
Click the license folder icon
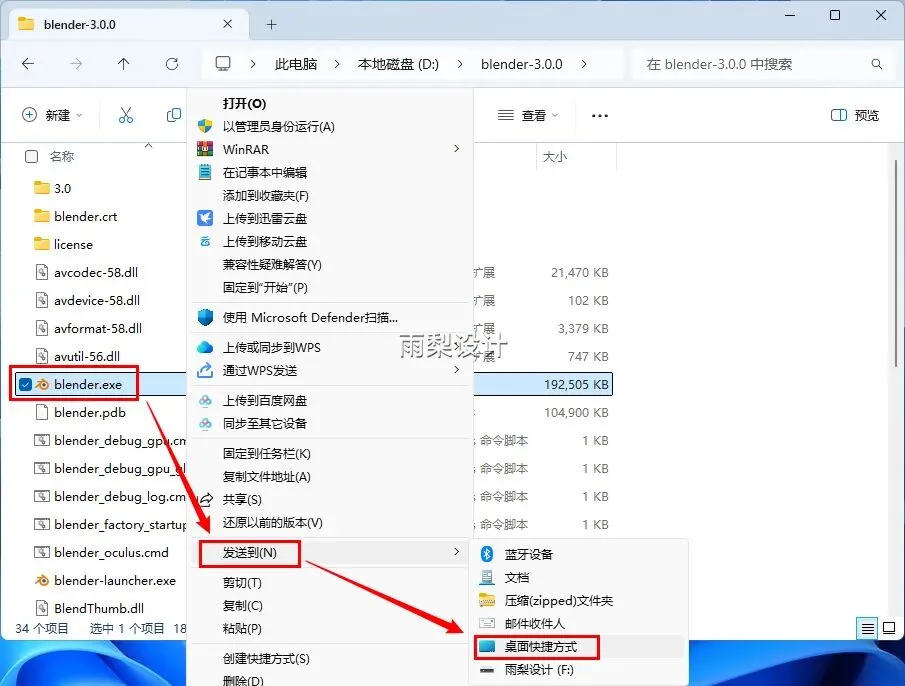(x=42, y=243)
